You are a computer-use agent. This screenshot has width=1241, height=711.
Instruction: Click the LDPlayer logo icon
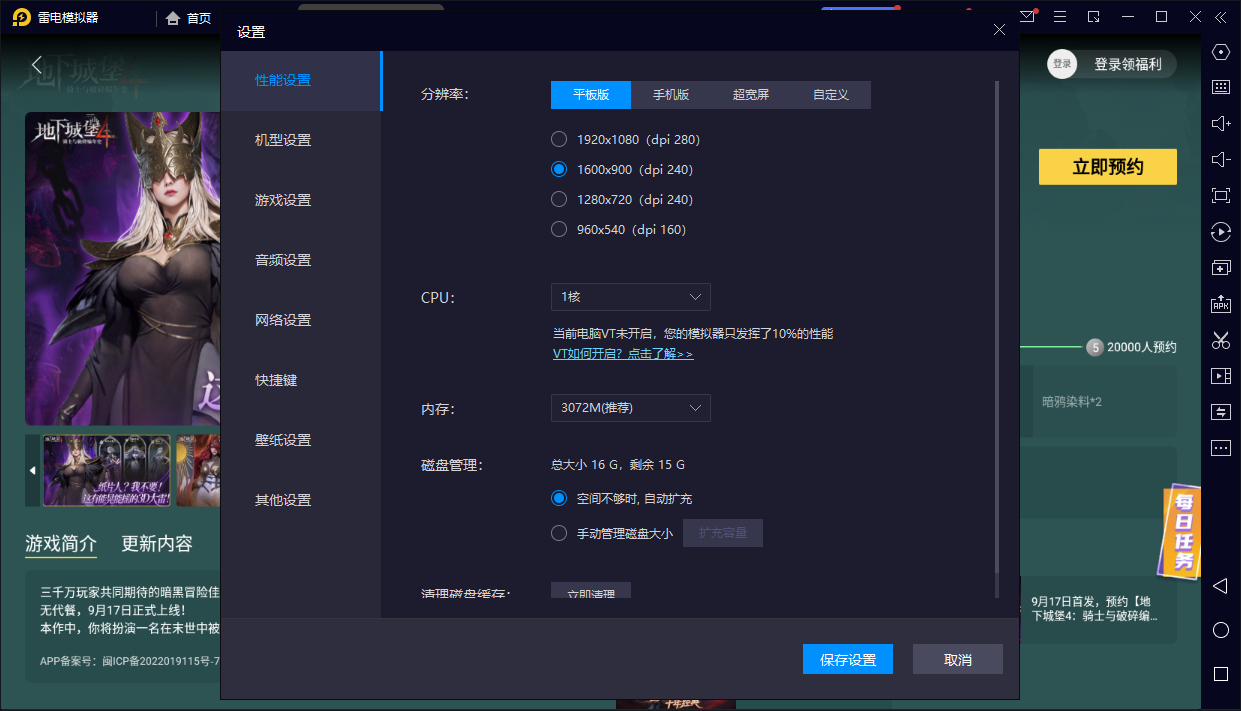point(21,17)
